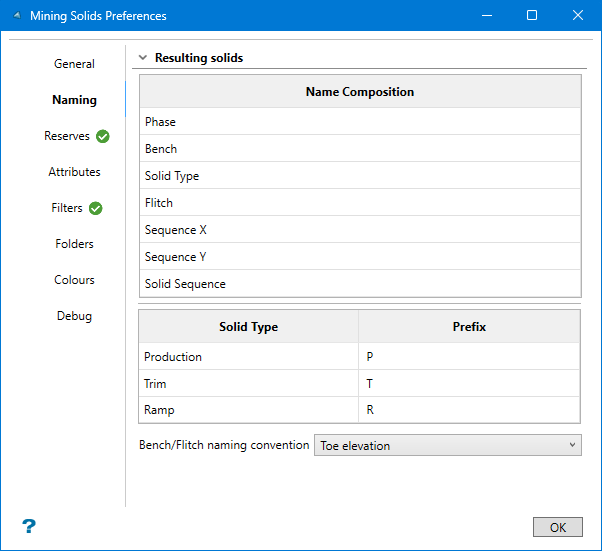Select the Sequence X row
Screen dimensions: 602x551
tap(359, 230)
